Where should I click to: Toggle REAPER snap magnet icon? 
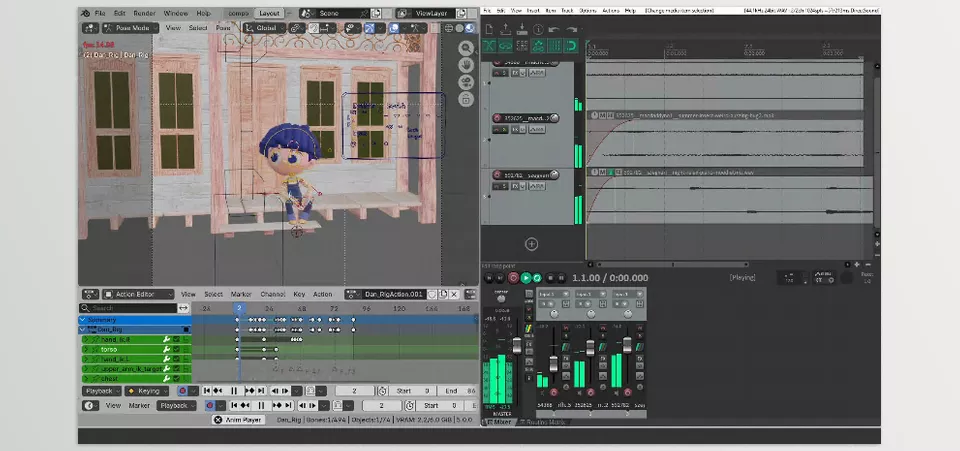[571, 46]
